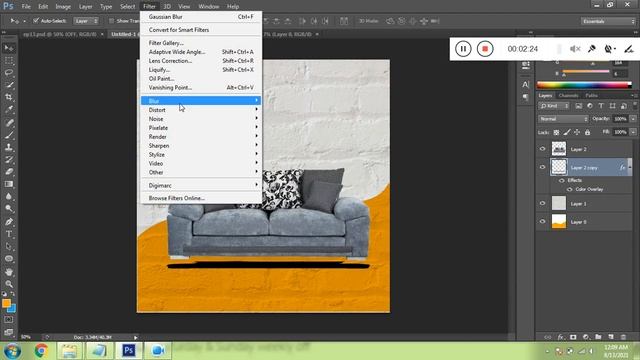Select the Ellipse shape tool
The width and height of the screenshot is (640, 360).
(x=9, y=259)
